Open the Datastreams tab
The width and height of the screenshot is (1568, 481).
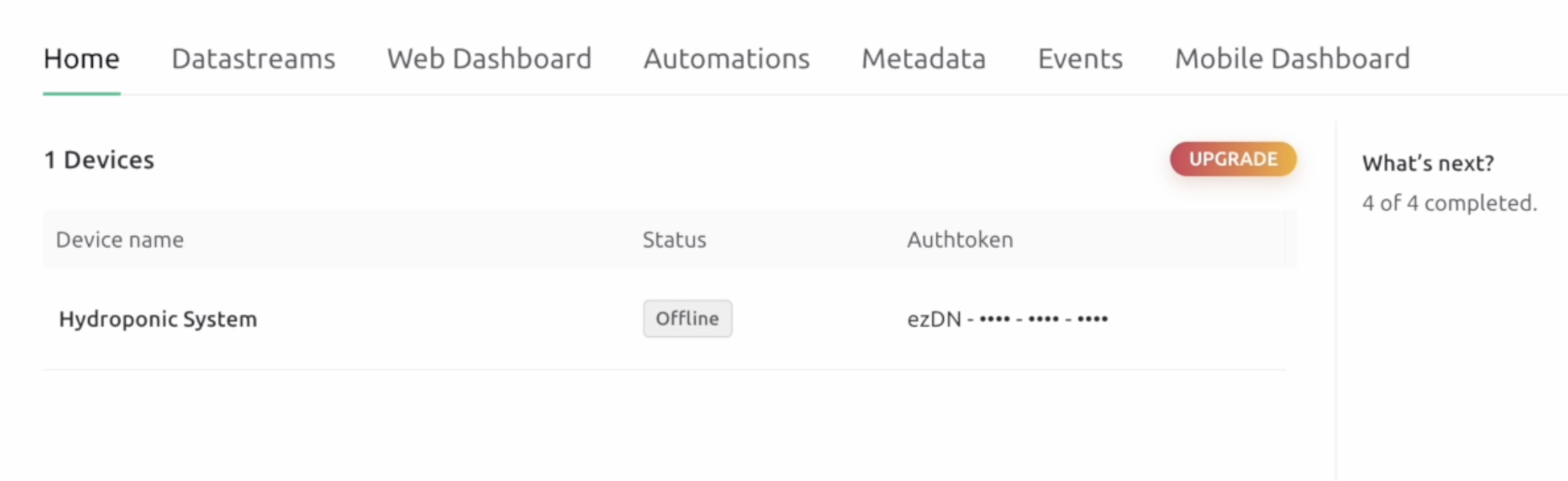point(253,59)
